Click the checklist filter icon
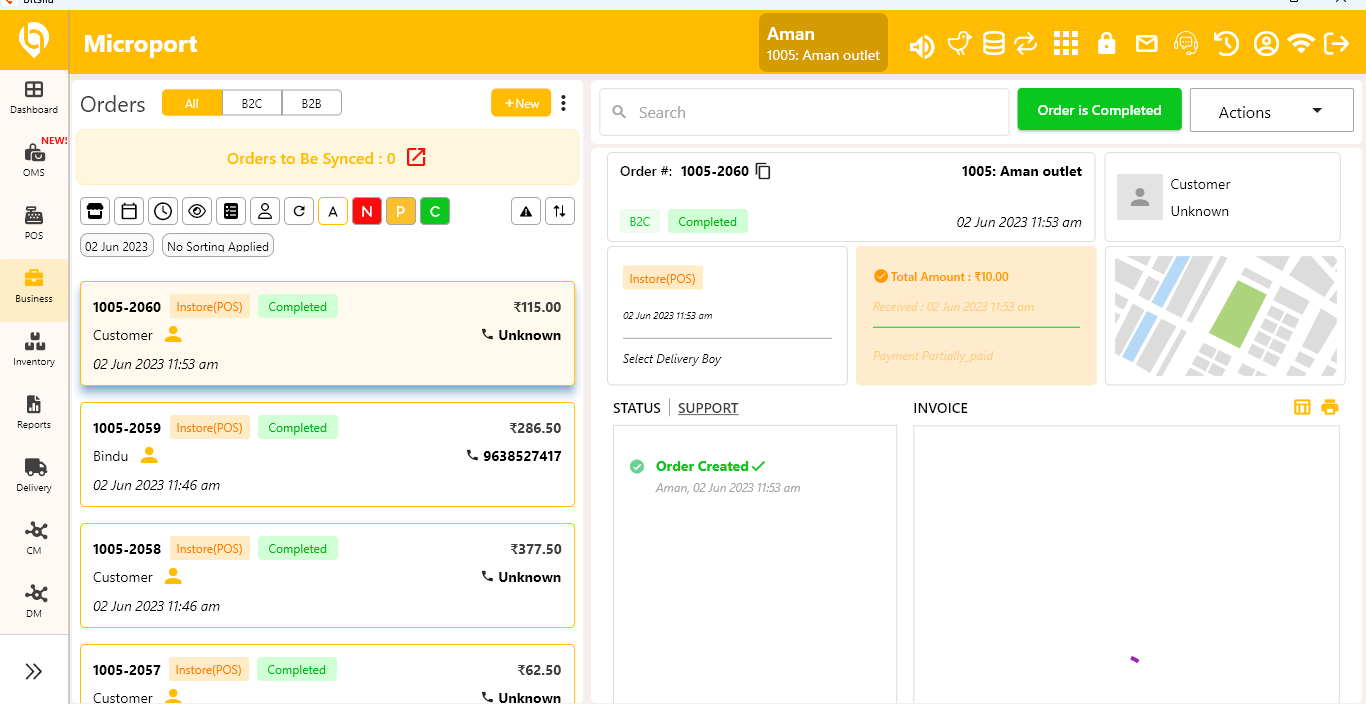 (x=231, y=211)
